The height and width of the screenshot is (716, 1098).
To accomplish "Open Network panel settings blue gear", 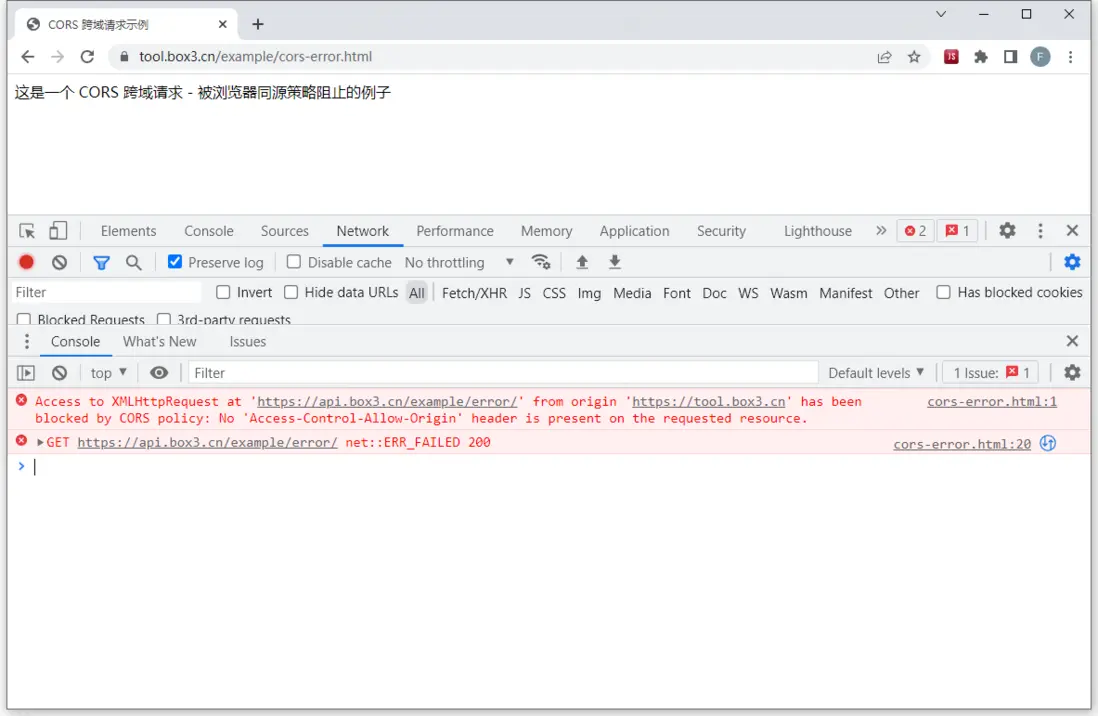I will pos(1072,262).
